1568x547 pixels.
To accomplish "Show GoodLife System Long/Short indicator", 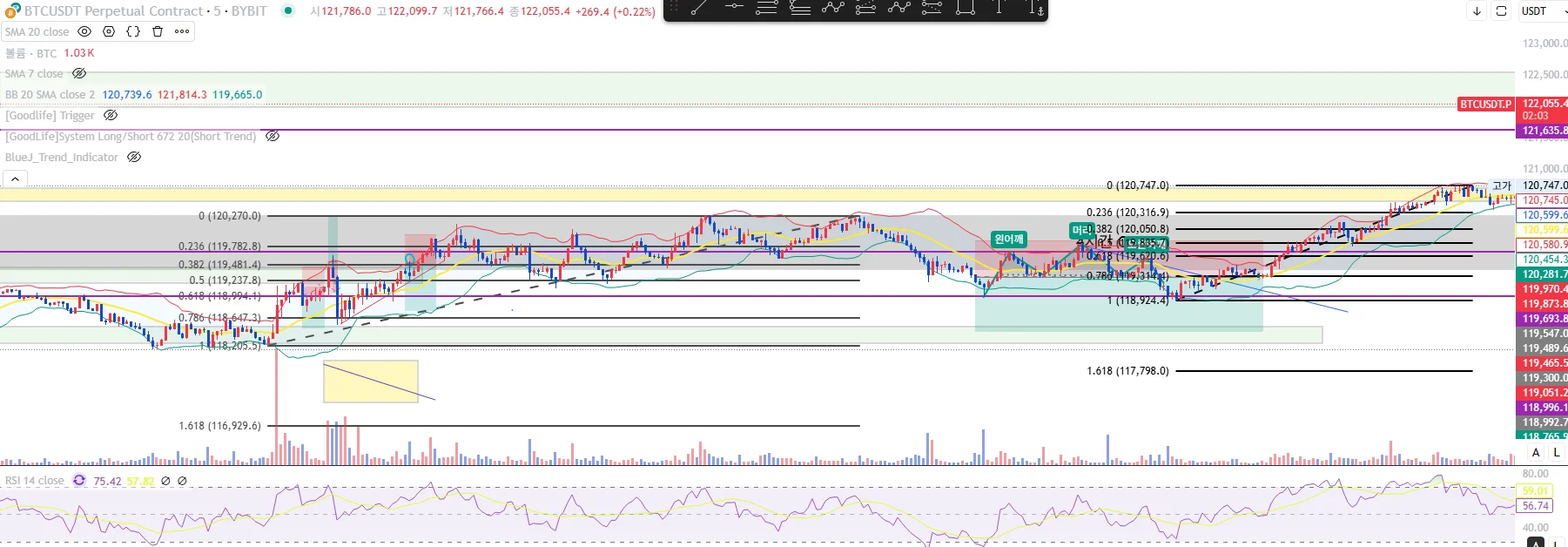I will [273, 136].
